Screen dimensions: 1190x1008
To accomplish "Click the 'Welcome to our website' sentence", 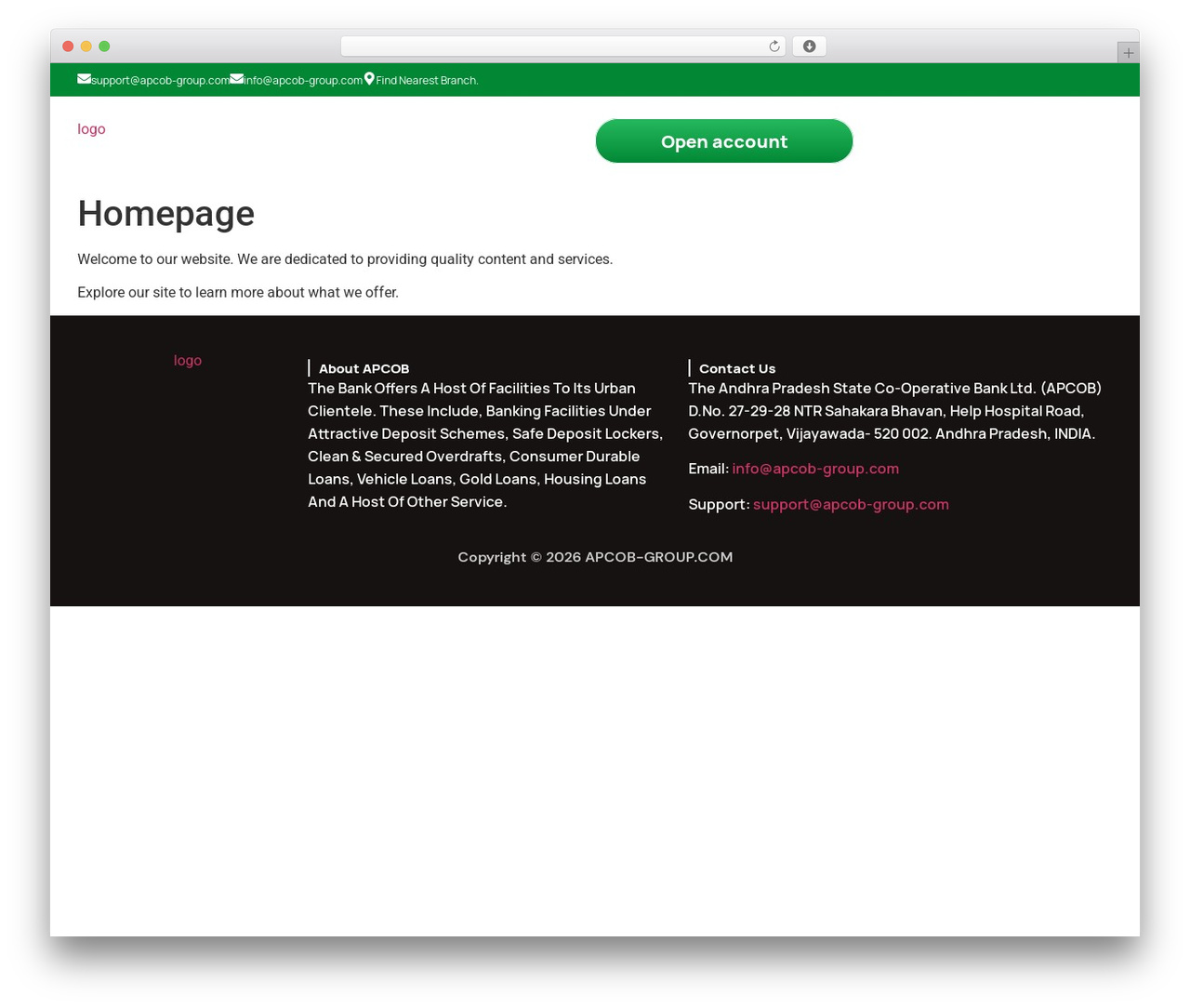I will [x=345, y=259].
